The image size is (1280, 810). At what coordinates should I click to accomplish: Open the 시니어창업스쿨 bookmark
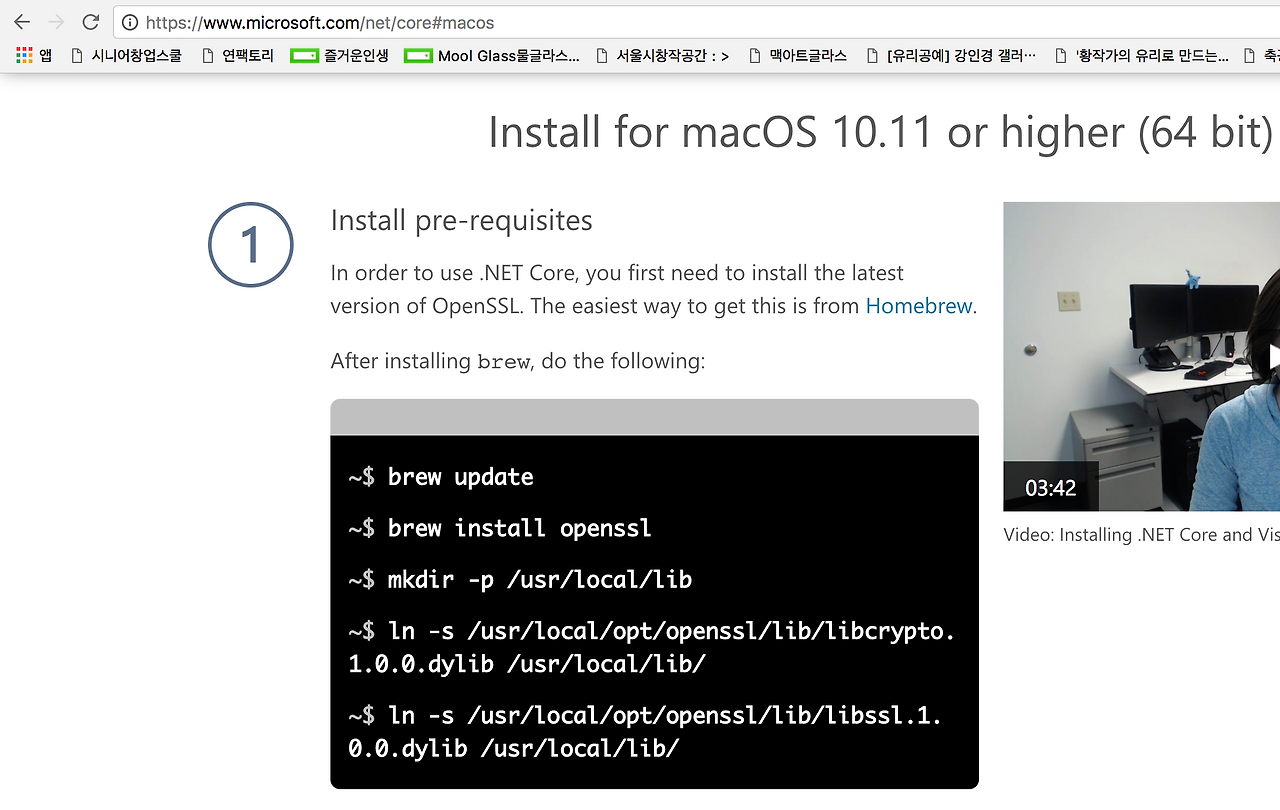coord(126,56)
